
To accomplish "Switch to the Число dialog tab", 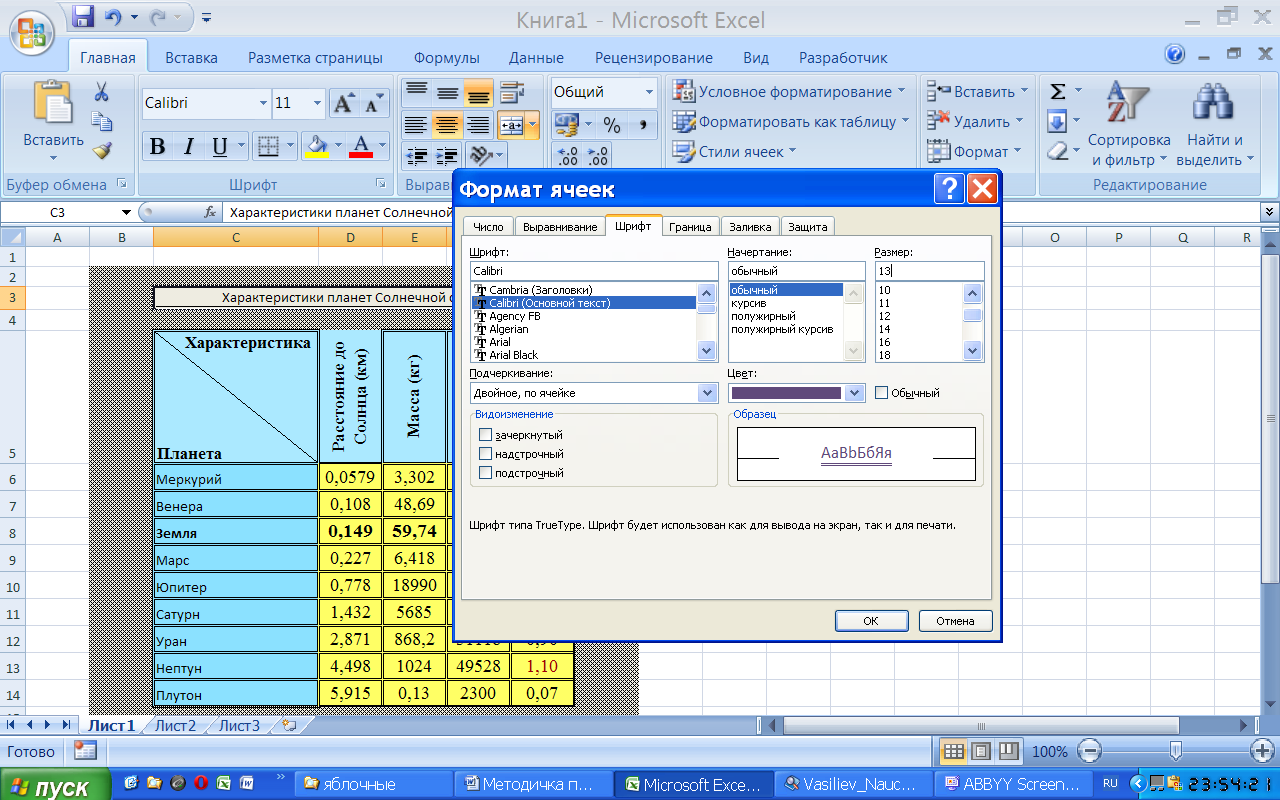I will point(488,227).
